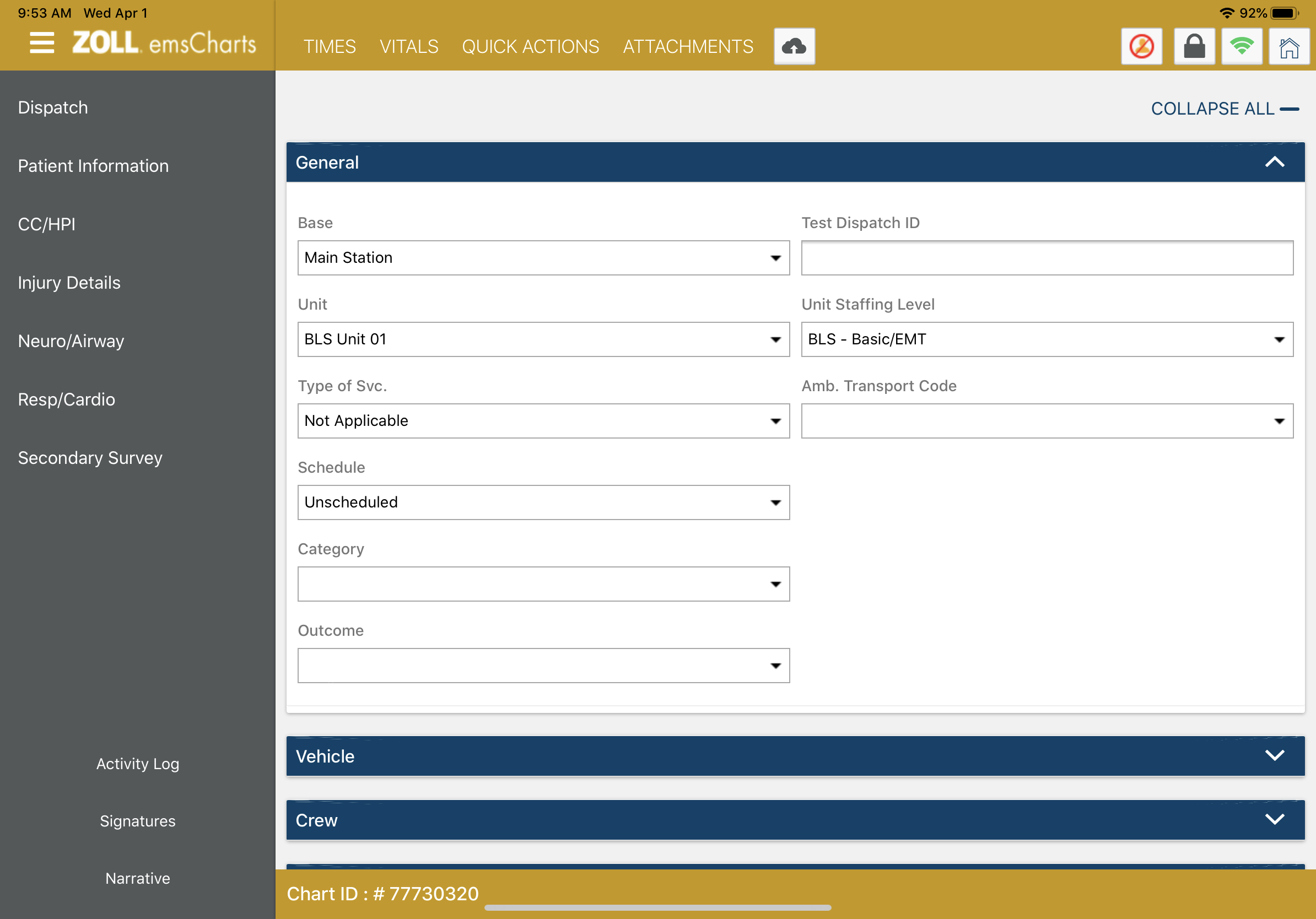
Task: Open the Schedule dropdown showing Unscheduled
Action: click(x=543, y=502)
